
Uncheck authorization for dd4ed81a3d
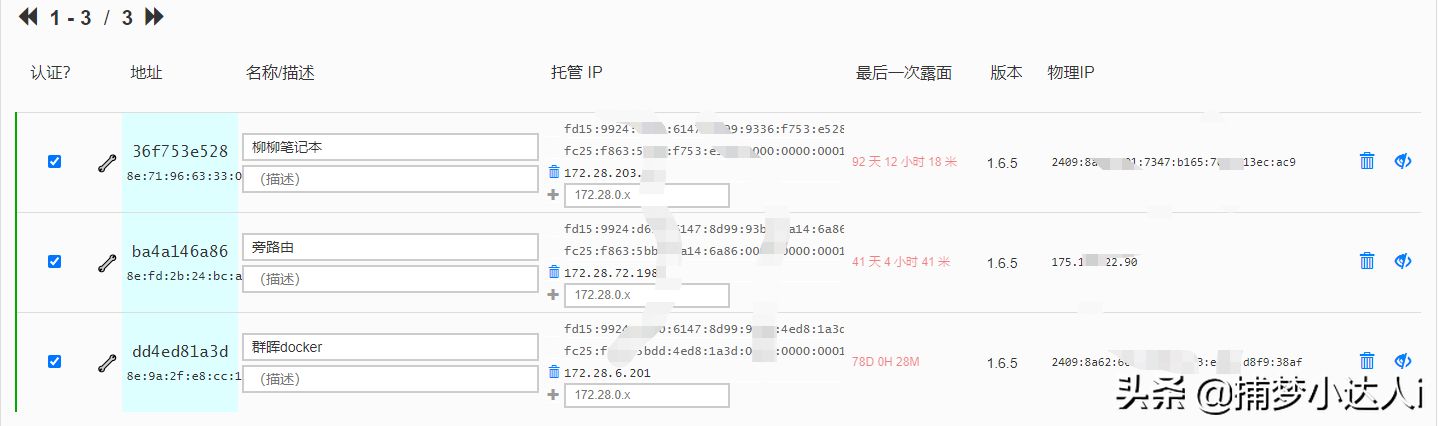(55, 361)
